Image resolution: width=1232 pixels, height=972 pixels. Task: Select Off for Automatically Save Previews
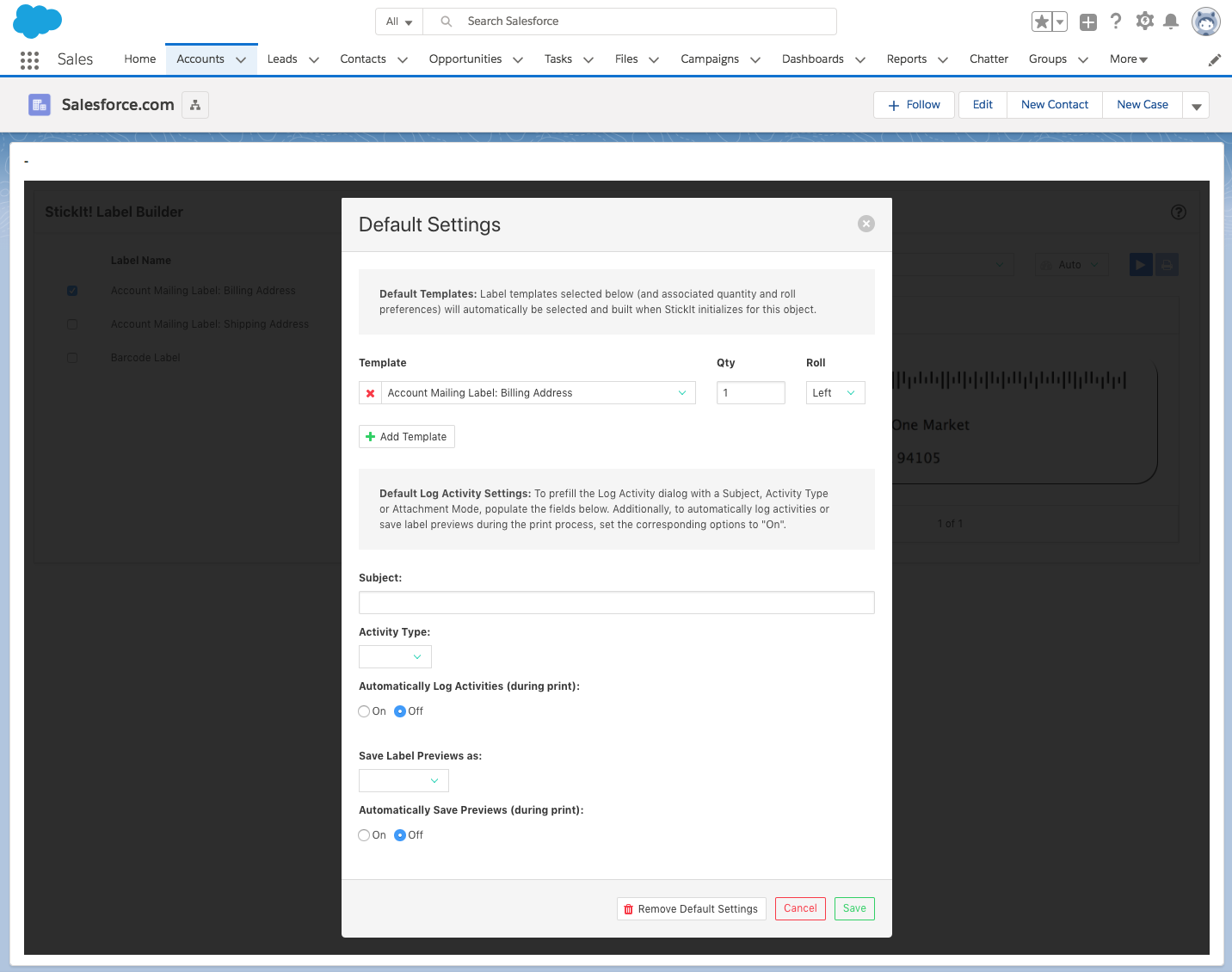tap(400, 835)
